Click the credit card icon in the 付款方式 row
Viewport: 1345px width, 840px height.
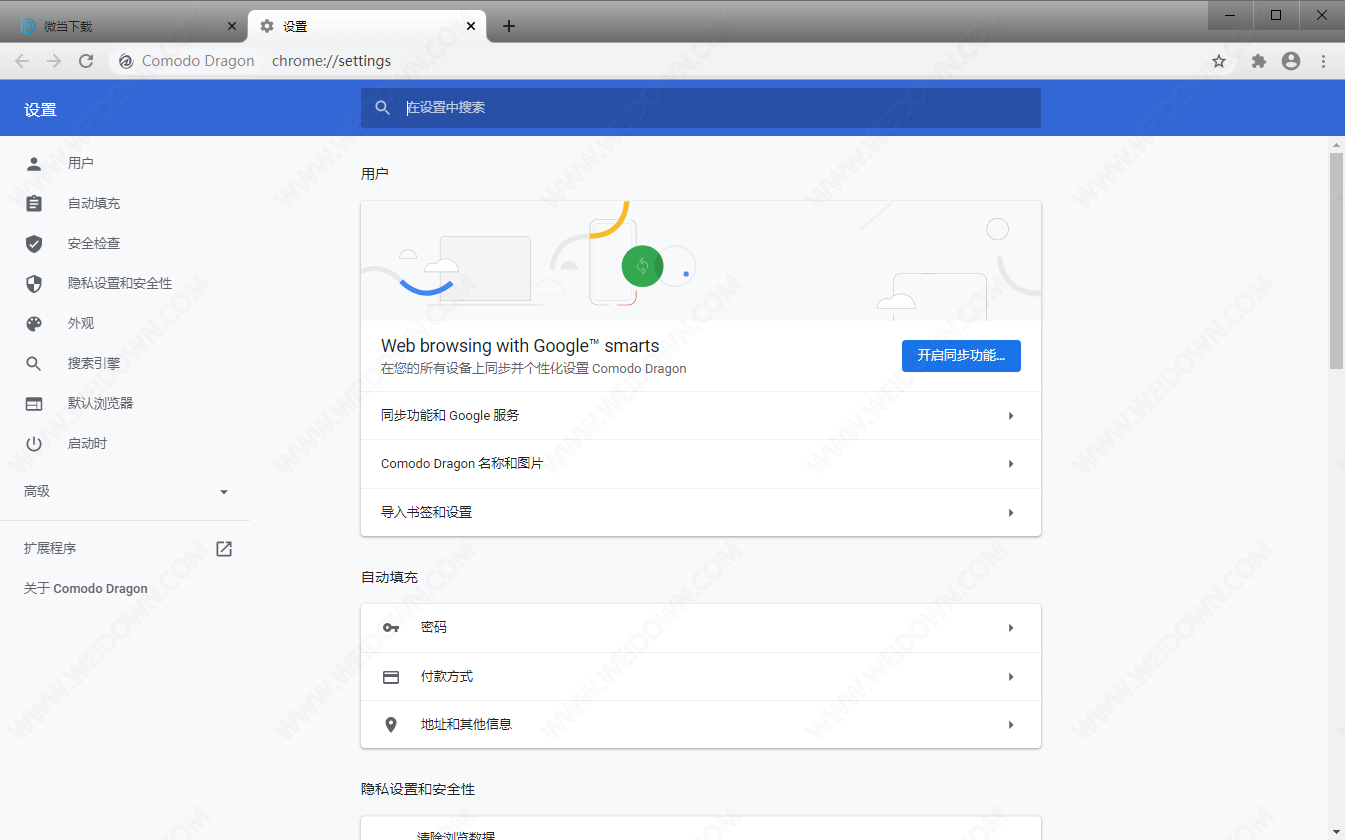click(391, 677)
